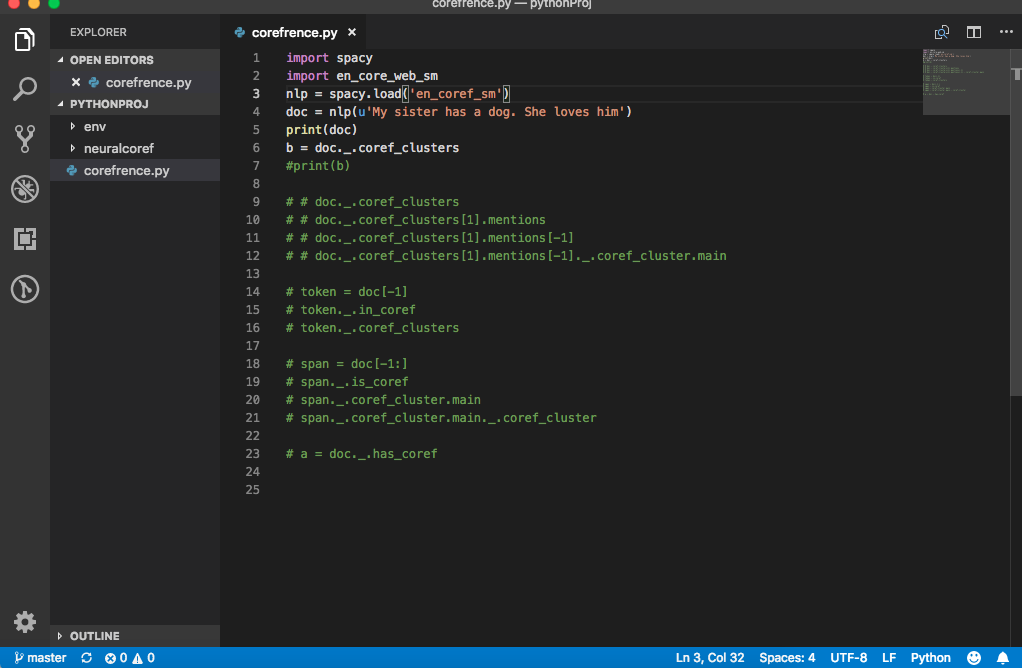Click the code minimap preview
The image size is (1022, 668).
coord(965,81)
